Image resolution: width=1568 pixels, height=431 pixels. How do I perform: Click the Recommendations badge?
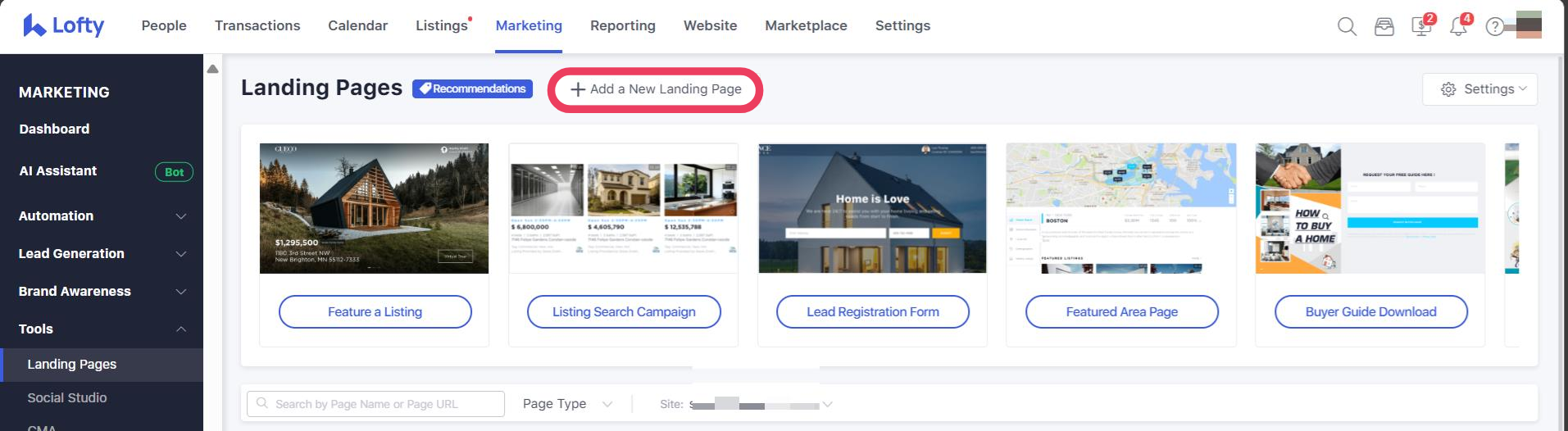click(472, 88)
